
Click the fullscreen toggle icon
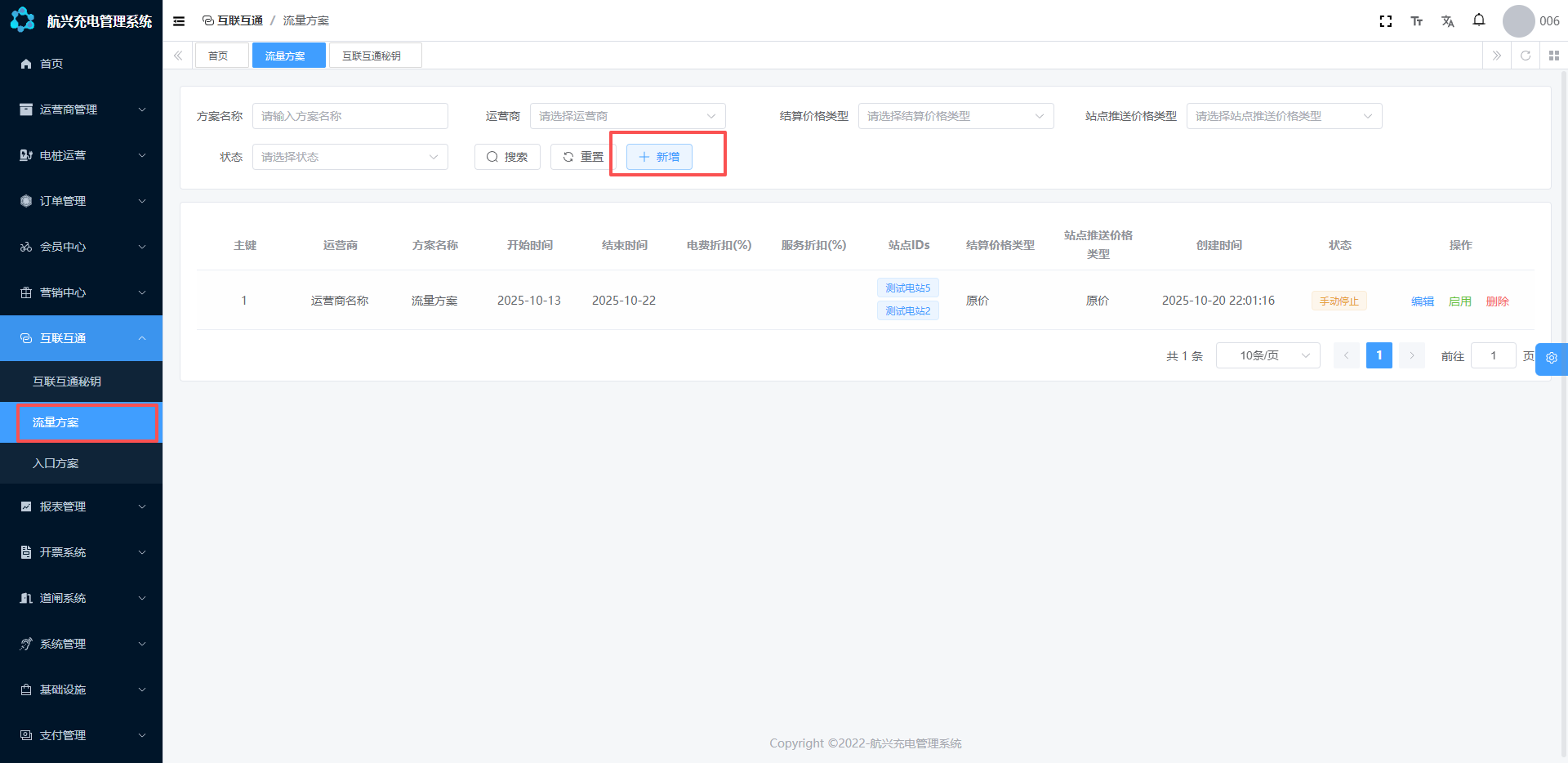[x=1385, y=21]
